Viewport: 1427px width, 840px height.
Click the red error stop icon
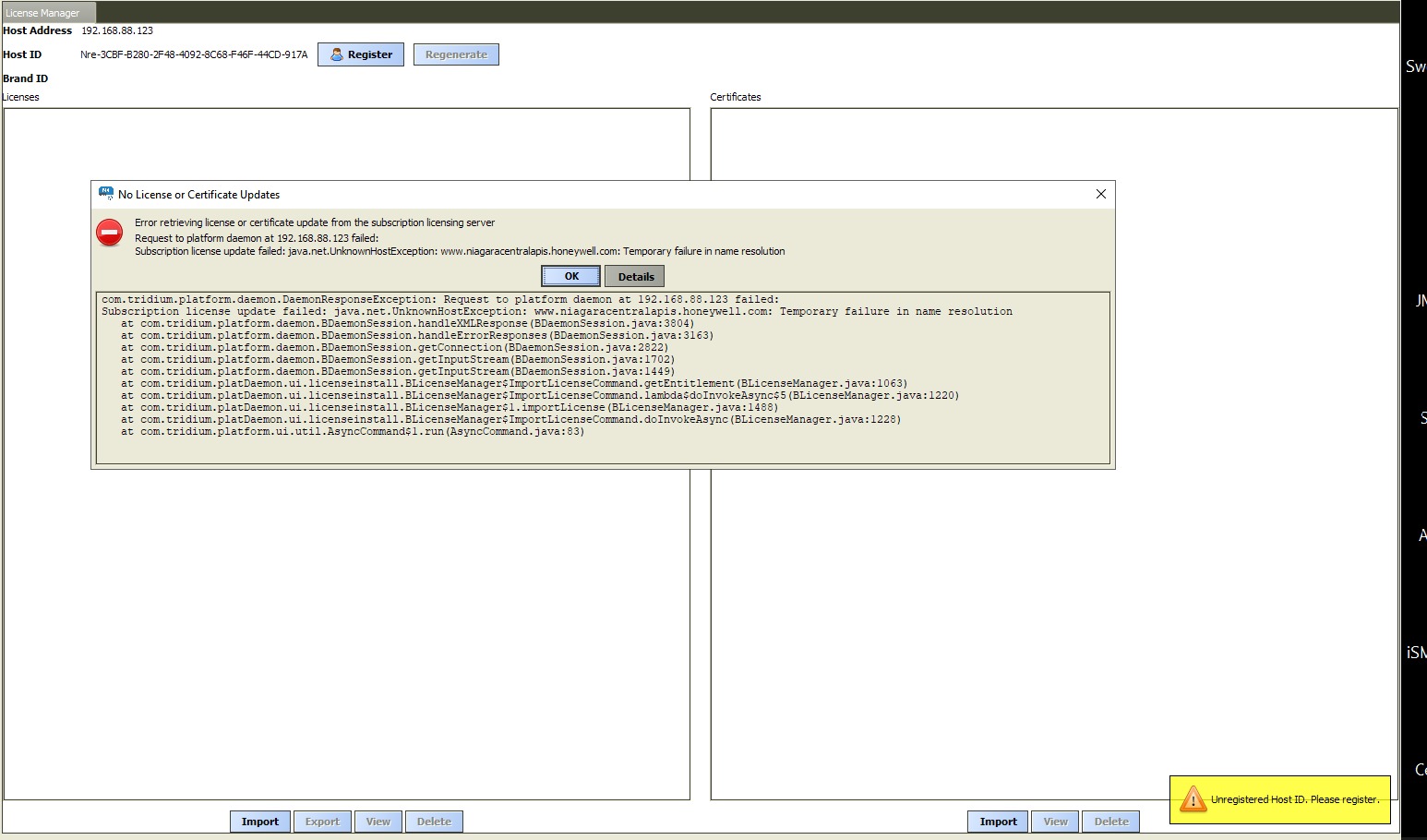[109, 233]
